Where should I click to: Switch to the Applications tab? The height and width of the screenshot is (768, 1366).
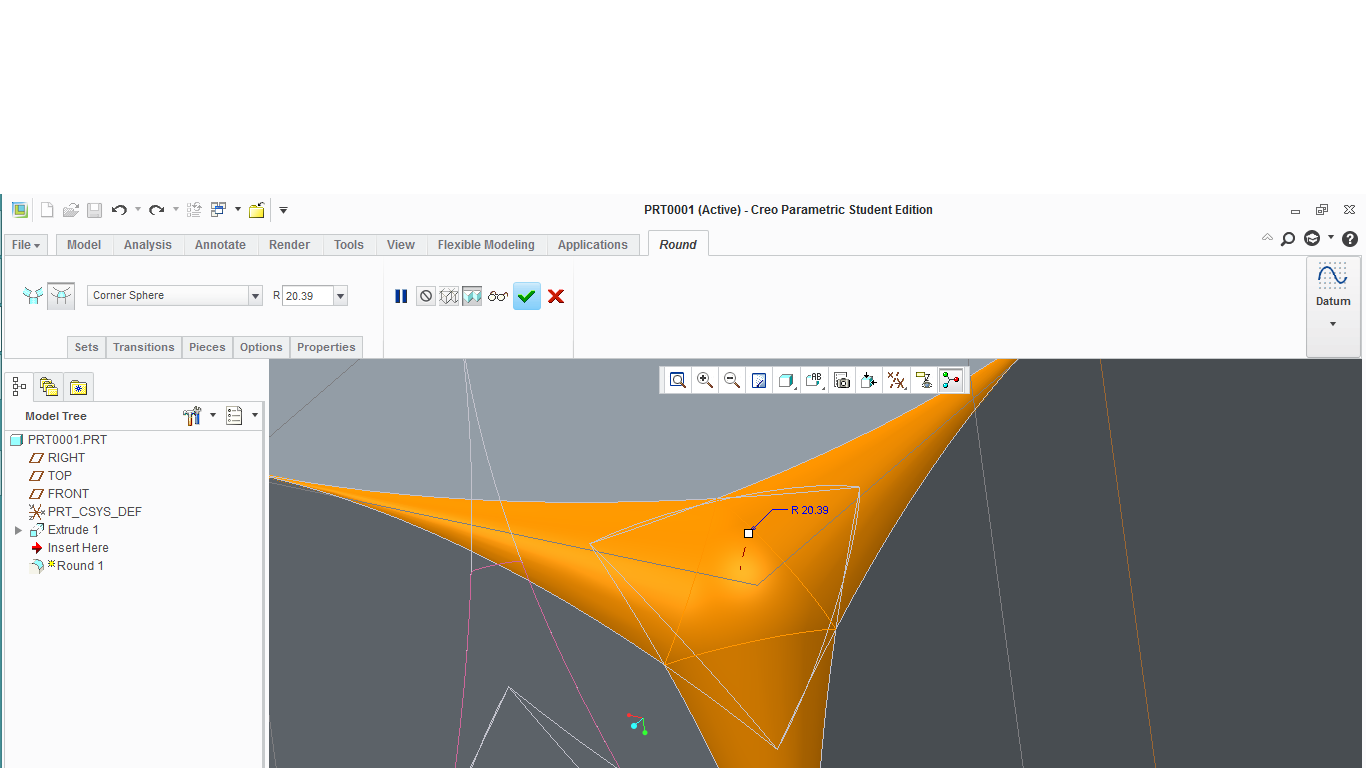(593, 245)
